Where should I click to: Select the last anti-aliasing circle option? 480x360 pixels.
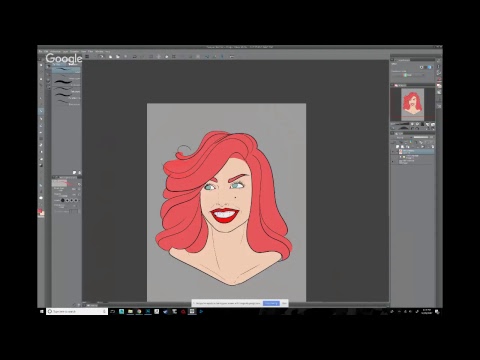click(76, 200)
